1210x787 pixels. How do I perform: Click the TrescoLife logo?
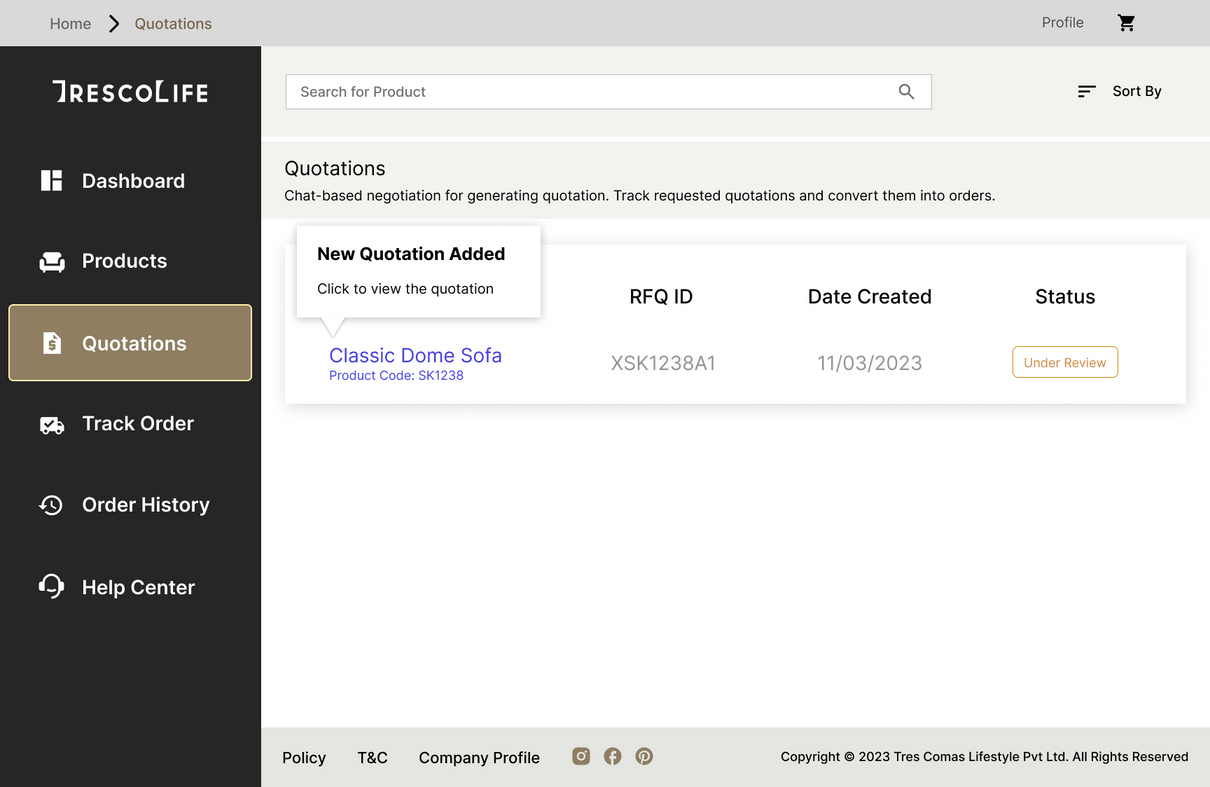point(130,92)
